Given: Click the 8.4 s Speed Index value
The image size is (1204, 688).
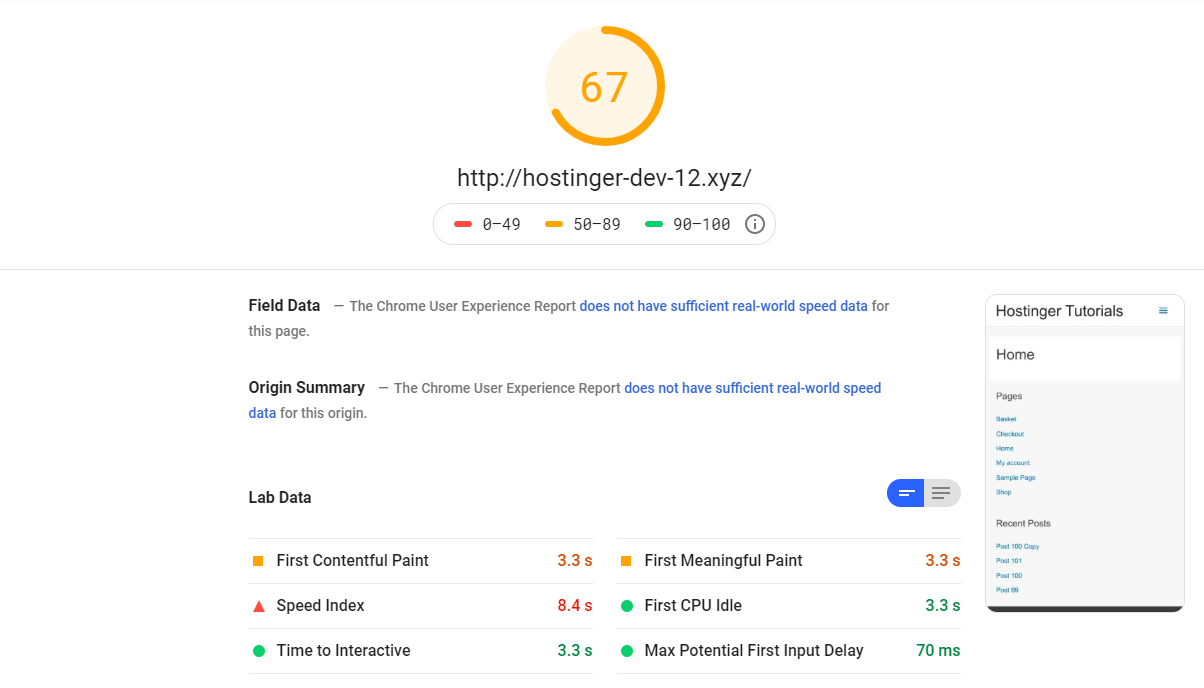Looking at the screenshot, I should click(x=575, y=606).
